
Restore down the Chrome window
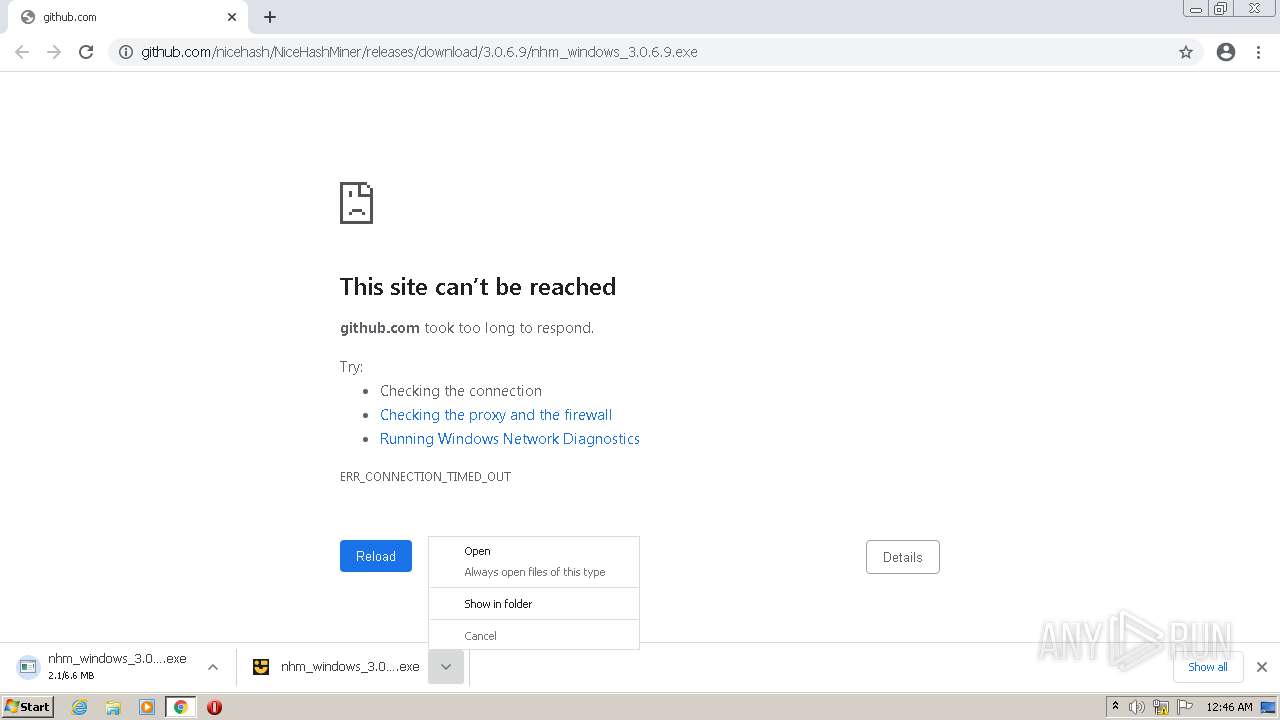pos(1221,9)
